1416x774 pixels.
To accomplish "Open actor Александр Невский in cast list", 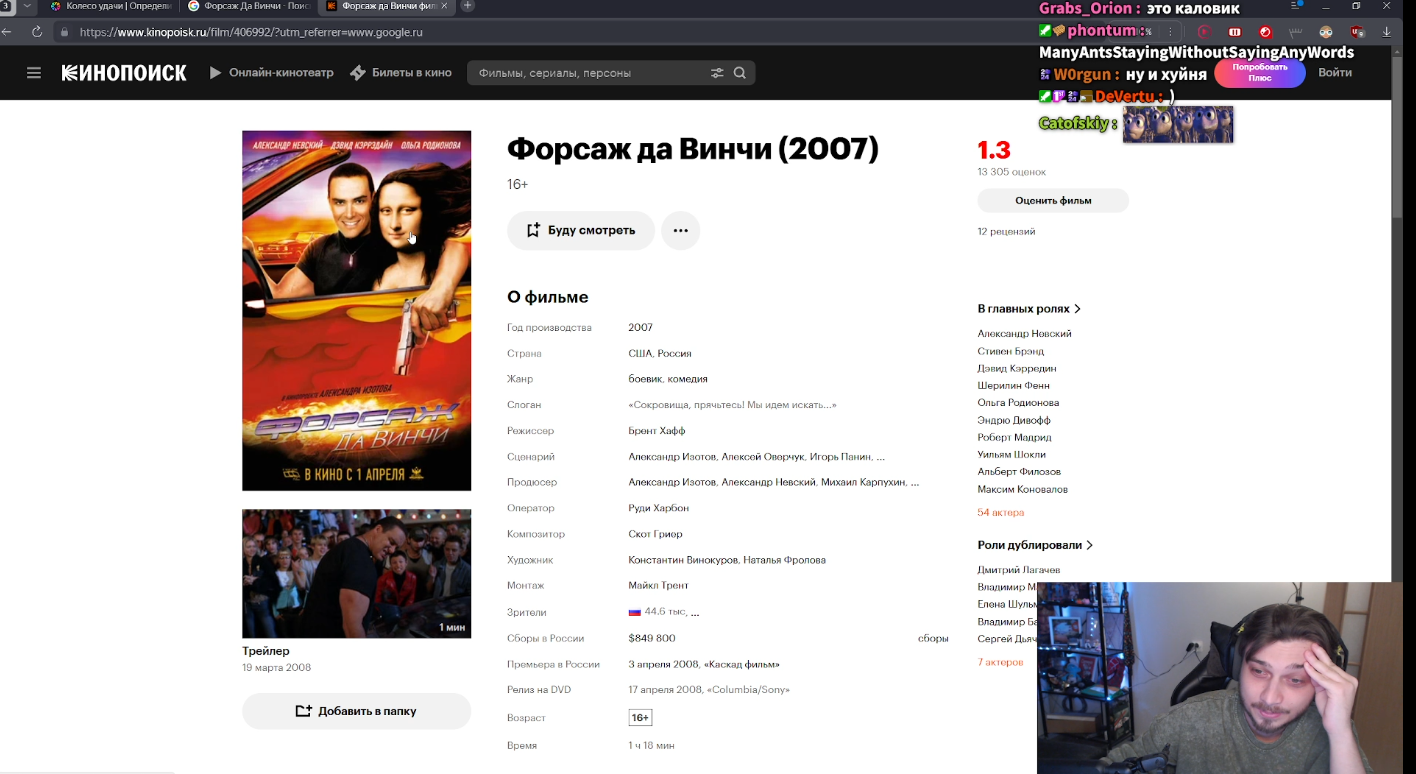I will click(1025, 333).
